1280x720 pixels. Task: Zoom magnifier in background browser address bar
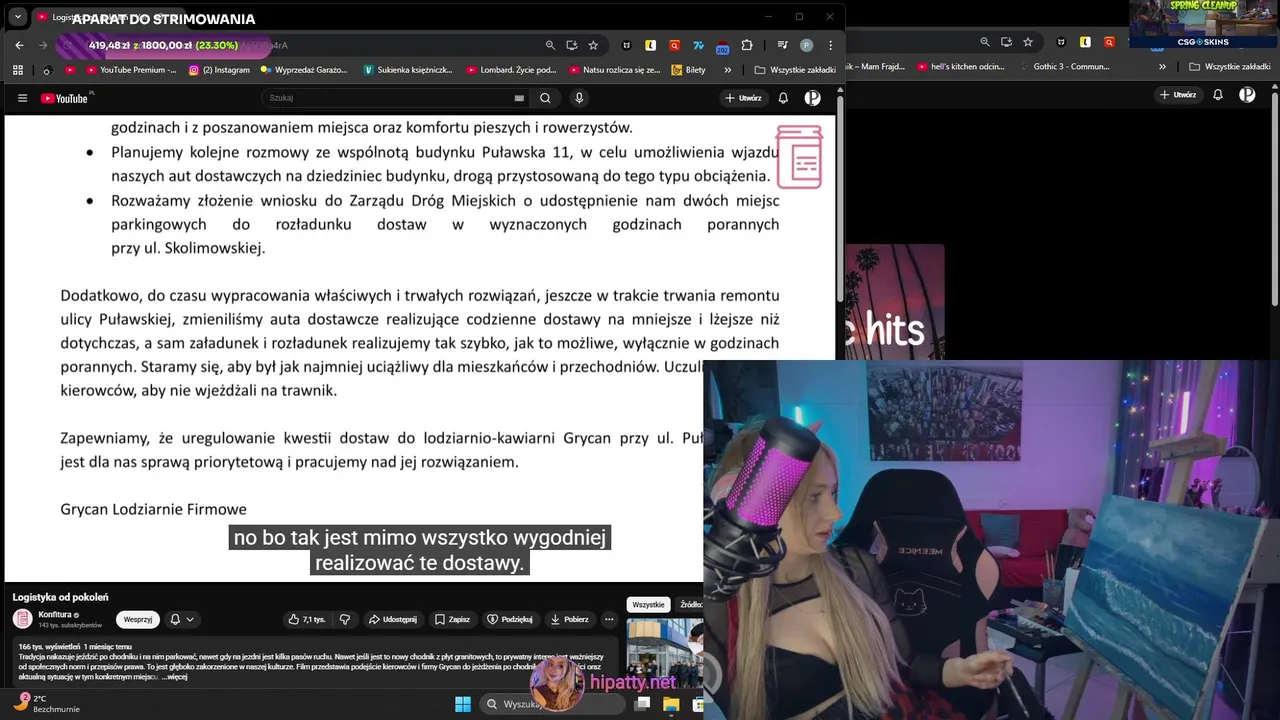985,42
